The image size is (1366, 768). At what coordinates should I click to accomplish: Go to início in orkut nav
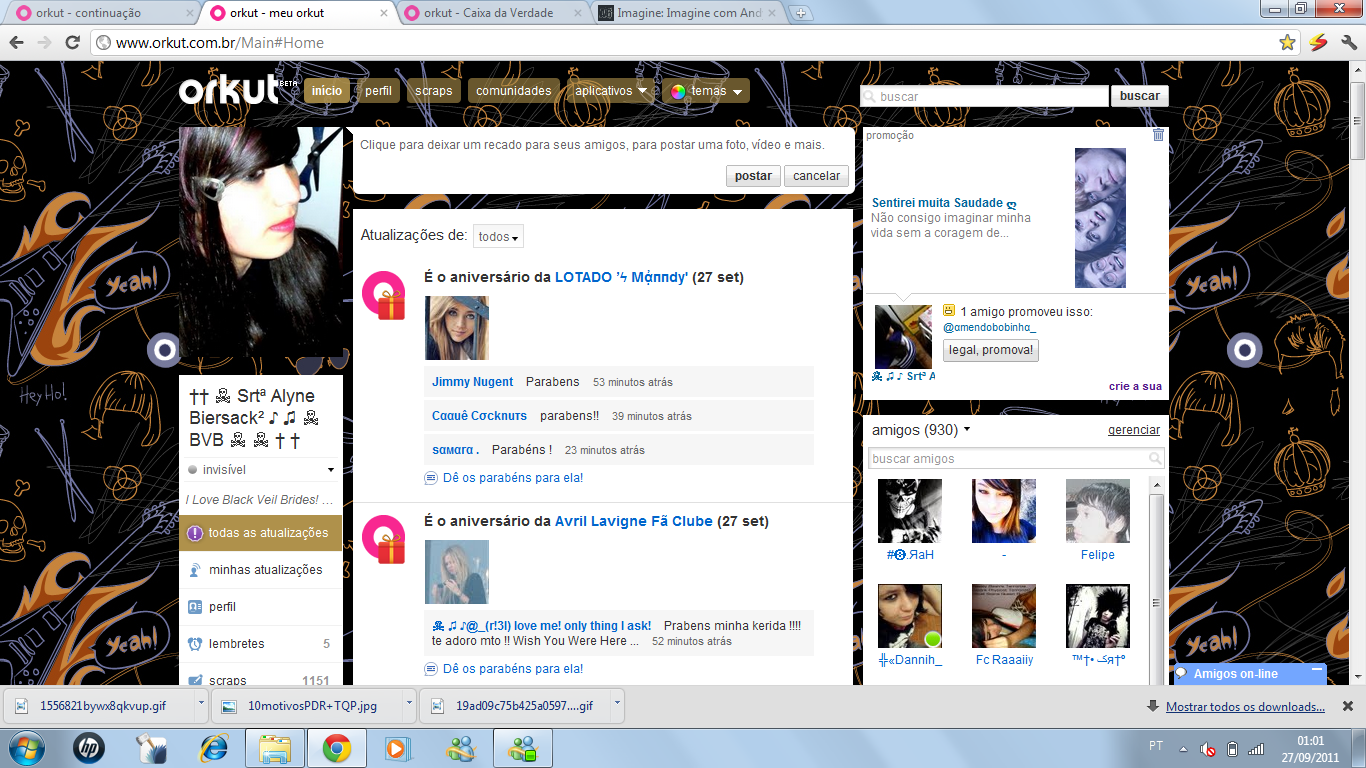click(x=327, y=91)
